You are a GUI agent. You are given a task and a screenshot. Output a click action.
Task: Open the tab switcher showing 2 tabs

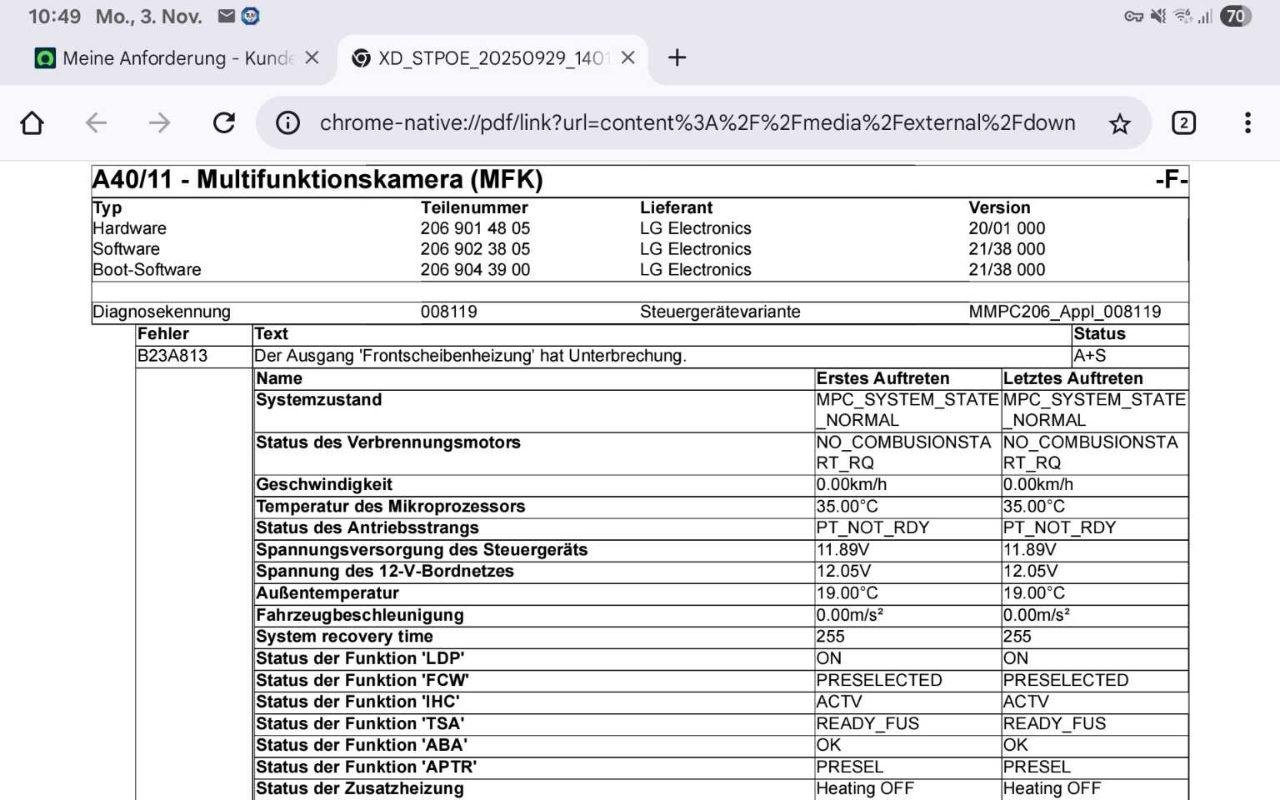(x=1183, y=123)
